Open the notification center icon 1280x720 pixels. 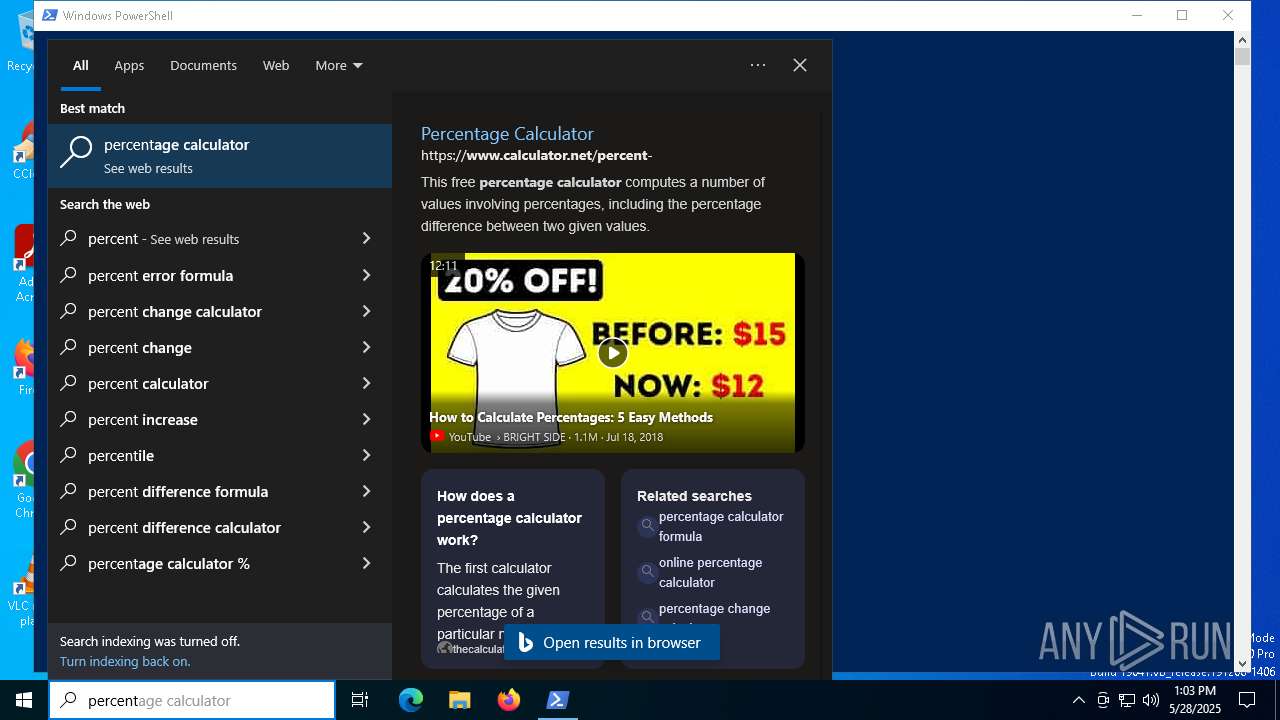tap(1247, 700)
